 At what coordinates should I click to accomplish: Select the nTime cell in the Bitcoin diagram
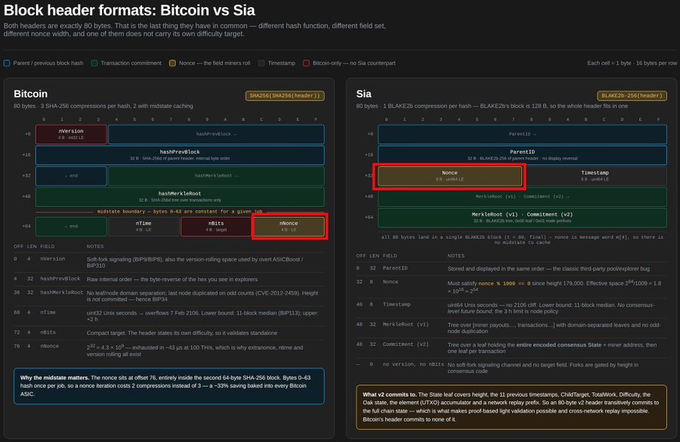point(144,226)
